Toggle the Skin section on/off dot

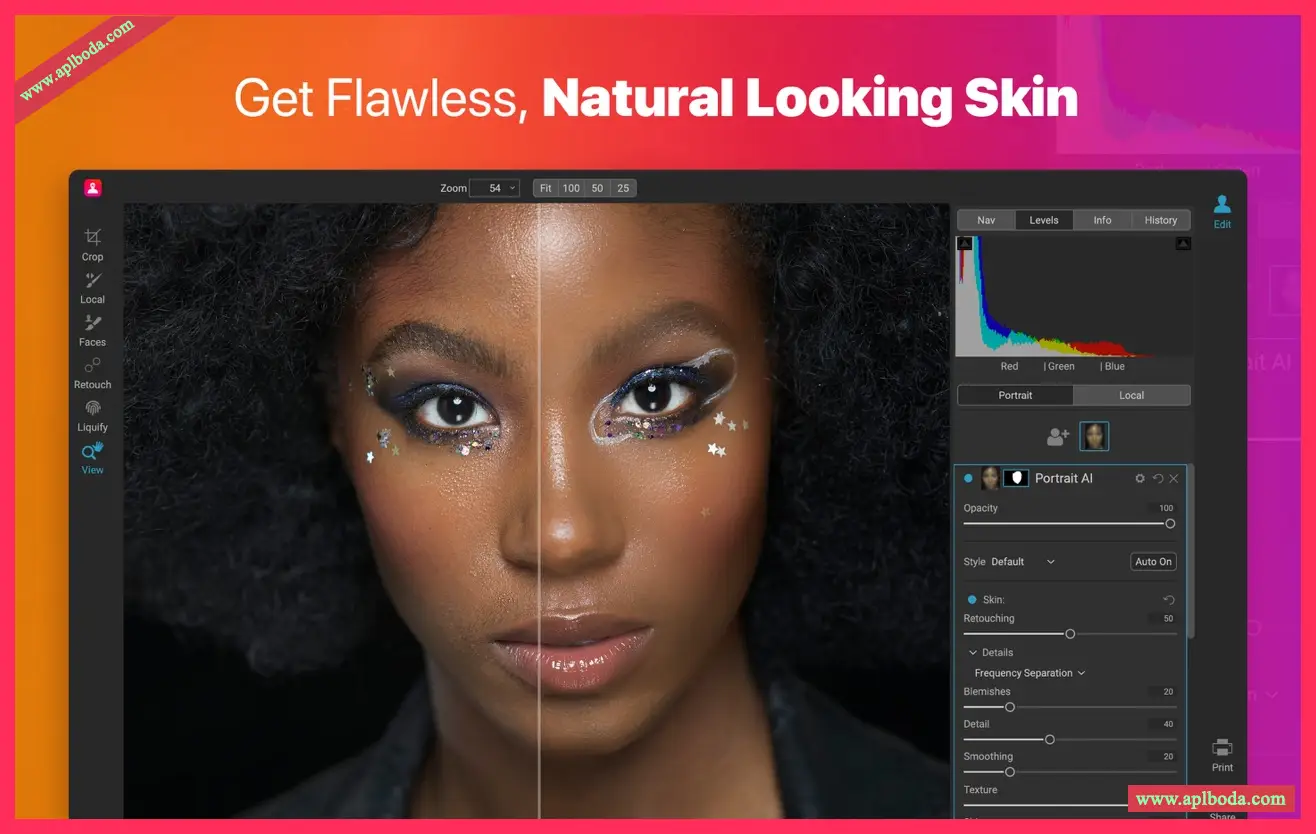[x=972, y=600]
